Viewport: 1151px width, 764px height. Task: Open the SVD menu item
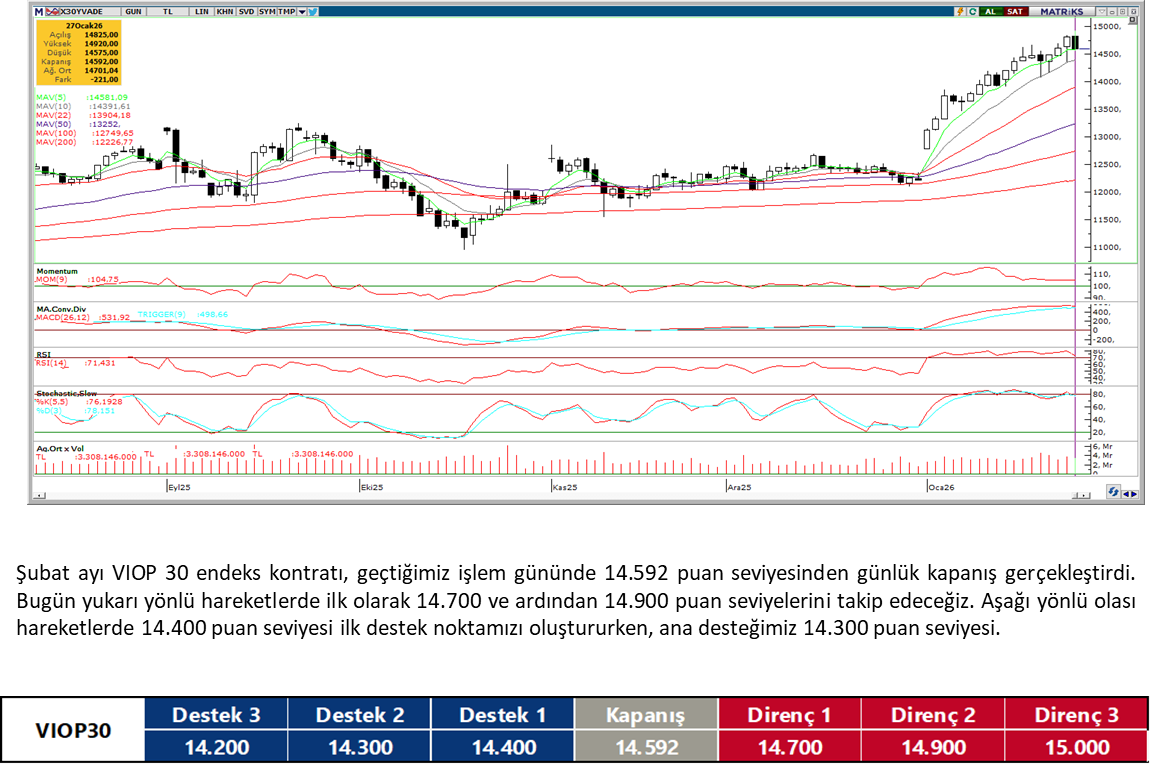pyautogui.click(x=246, y=11)
